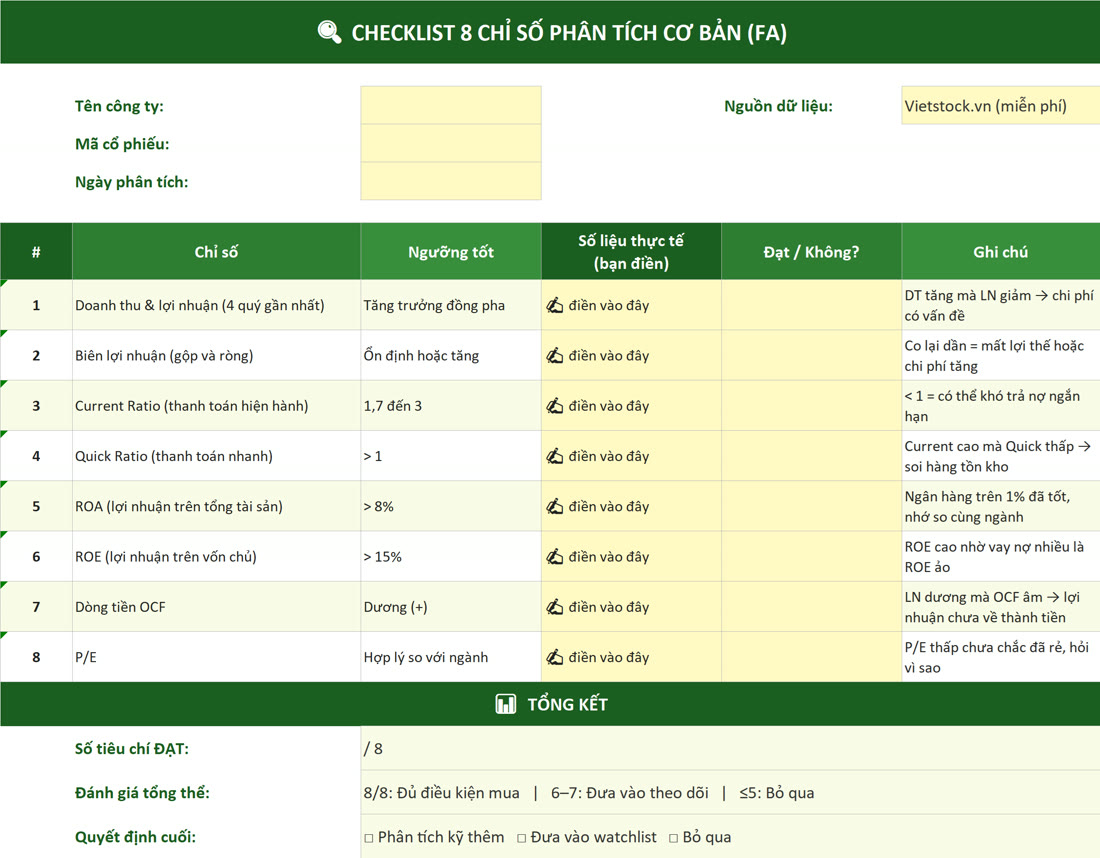Click the note 'ROE cao nhờ vay nợ nhiều' cell

click(x=1000, y=556)
